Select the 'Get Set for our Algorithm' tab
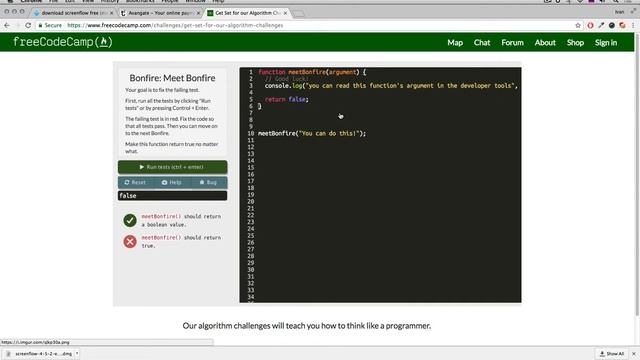Viewport: 640px width, 360px height. [246, 13]
